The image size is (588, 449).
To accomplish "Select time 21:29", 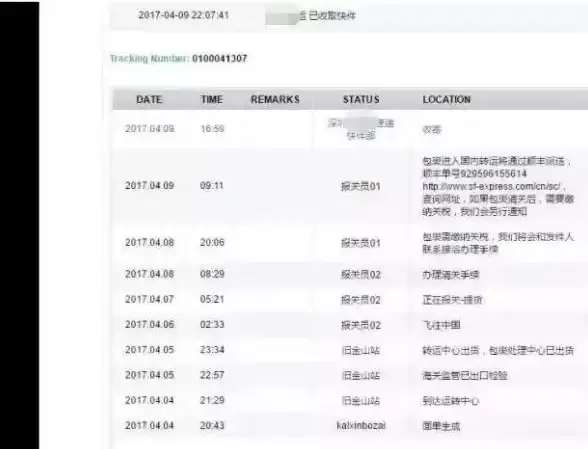I will click(212, 400).
